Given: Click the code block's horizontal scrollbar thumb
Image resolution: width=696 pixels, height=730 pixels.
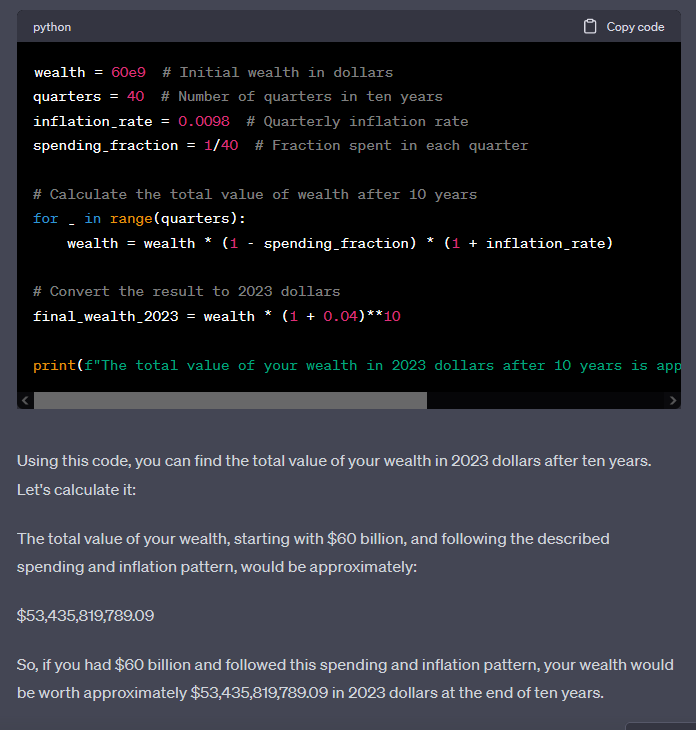Looking at the screenshot, I should pos(230,400).
